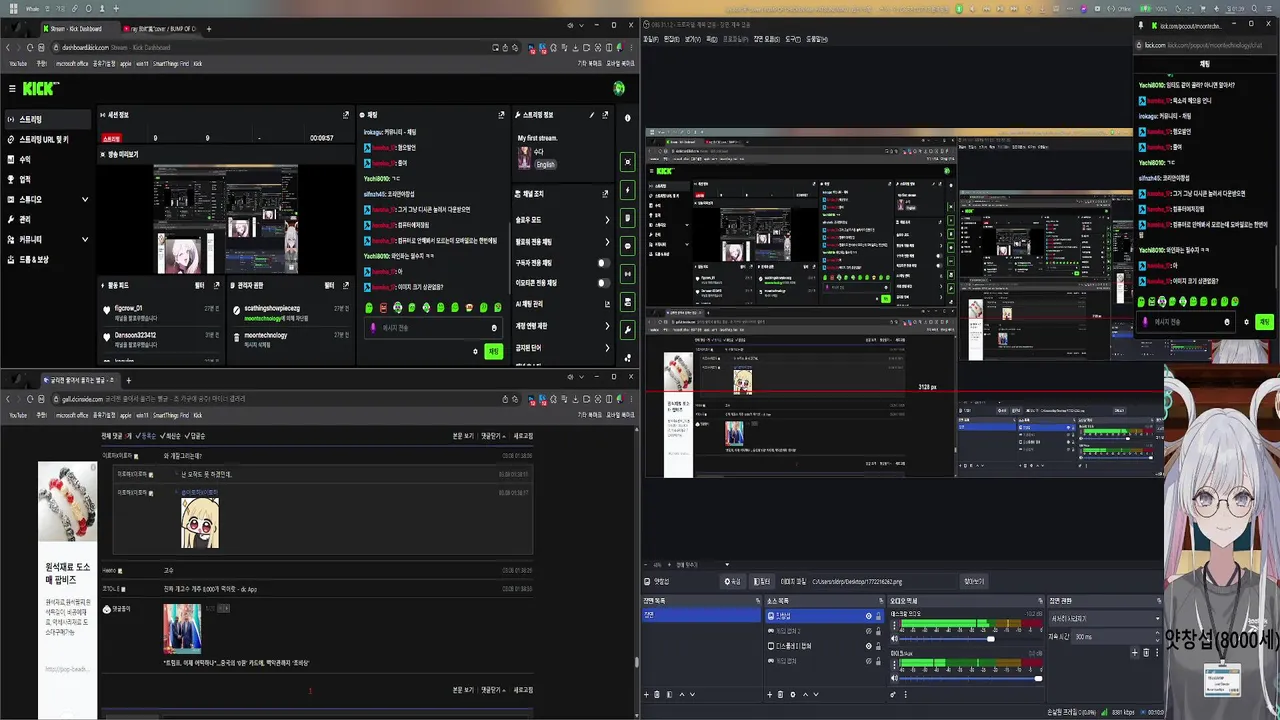
Task: Toggle visibility of 얏창섭 source
Action: pyautogui.click(x=868, y=616)
